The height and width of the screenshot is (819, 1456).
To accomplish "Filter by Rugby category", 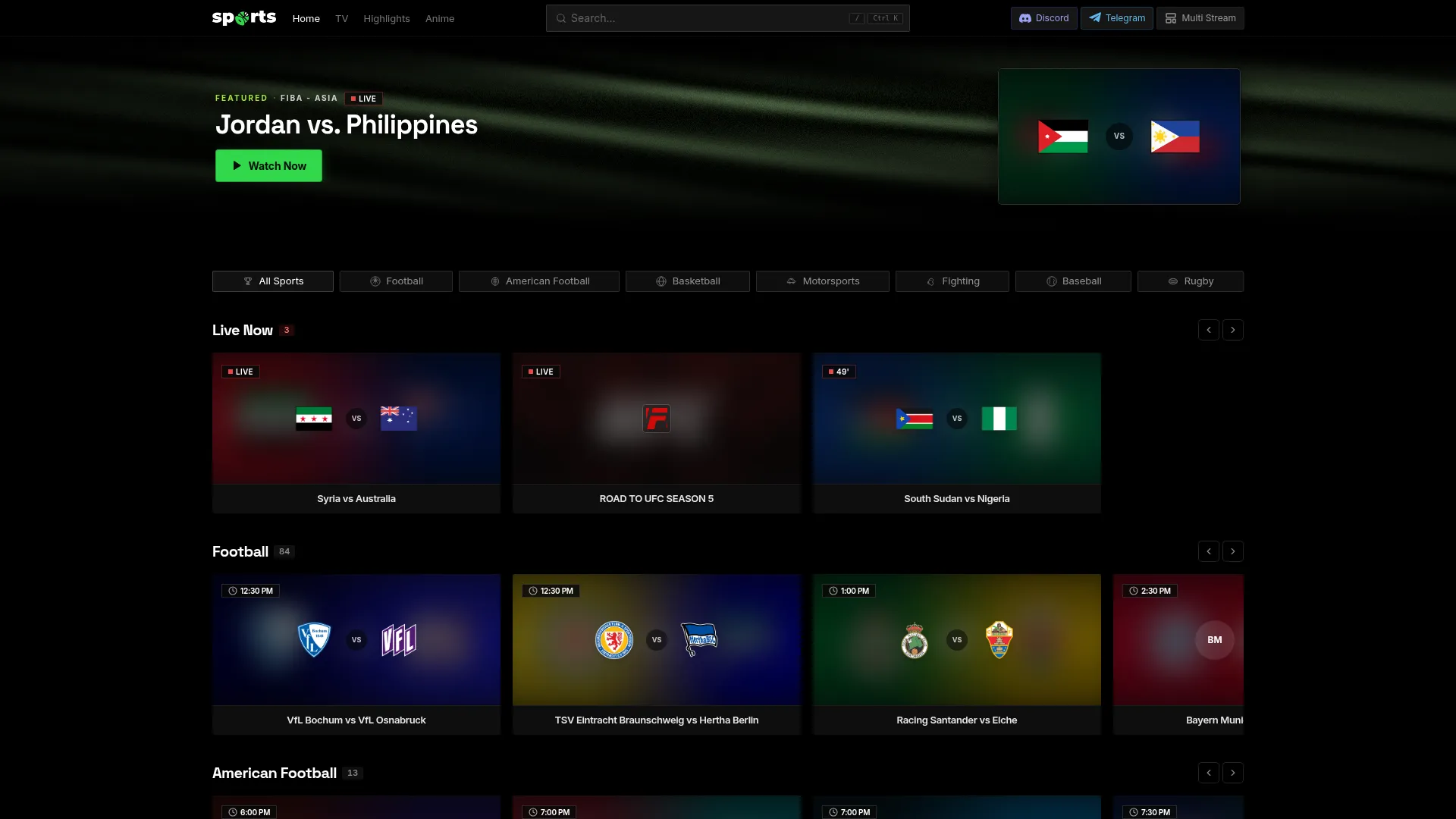I will tap(1191, 281).
